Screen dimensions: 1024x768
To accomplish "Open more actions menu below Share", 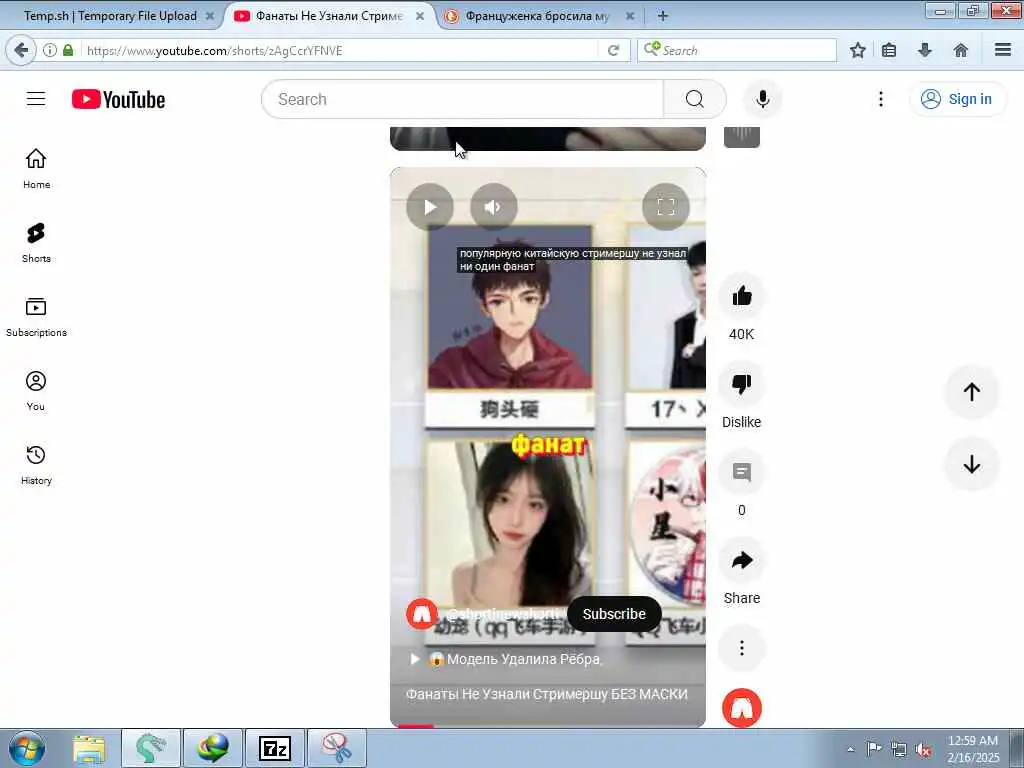I will [742, 648].
